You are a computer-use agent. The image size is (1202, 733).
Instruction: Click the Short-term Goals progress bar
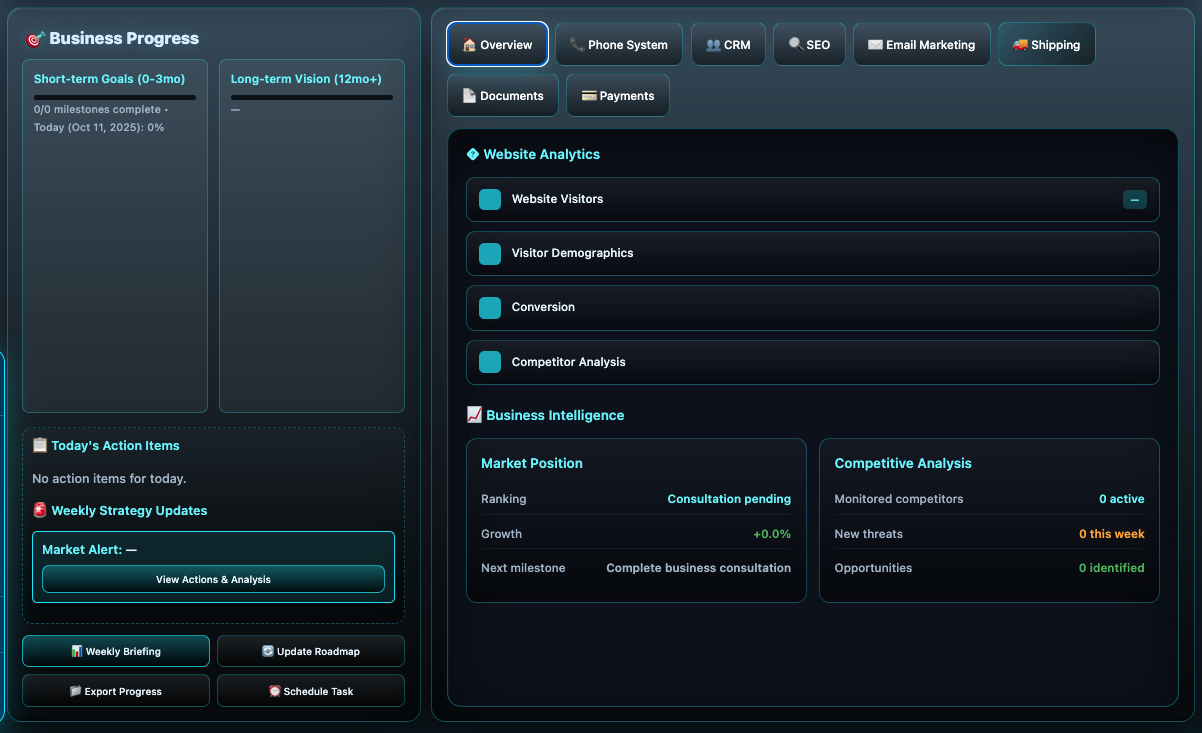[x=115, y=97]
